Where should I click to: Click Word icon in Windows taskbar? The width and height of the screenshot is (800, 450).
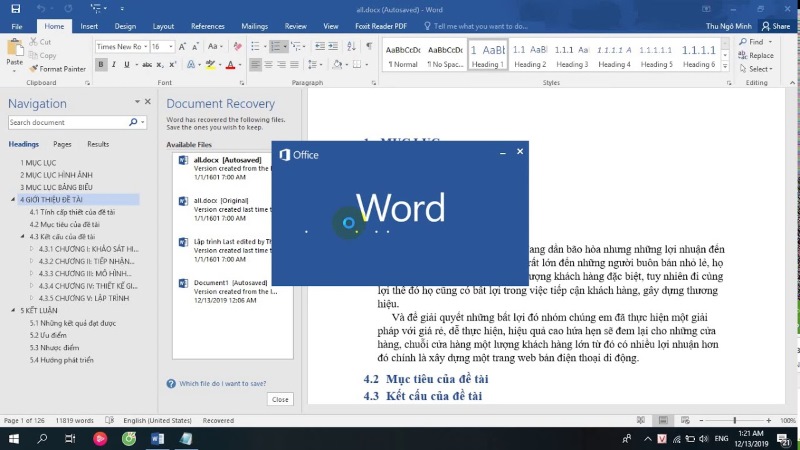point(157,439)
